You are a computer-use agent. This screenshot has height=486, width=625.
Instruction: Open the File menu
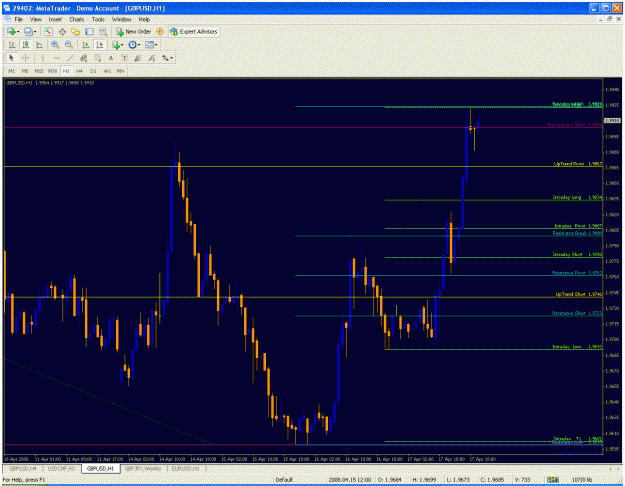click(x=18, y=19)
